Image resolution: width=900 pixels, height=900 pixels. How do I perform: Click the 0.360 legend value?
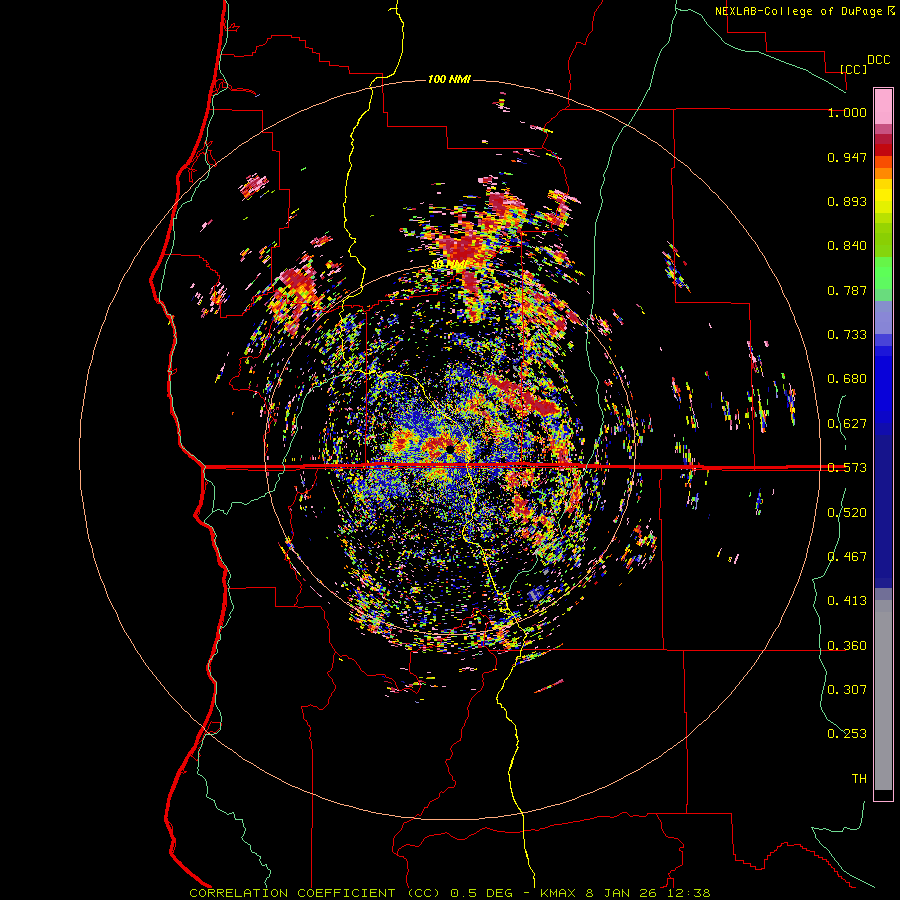pyautogui.click(x=847, y=646)
